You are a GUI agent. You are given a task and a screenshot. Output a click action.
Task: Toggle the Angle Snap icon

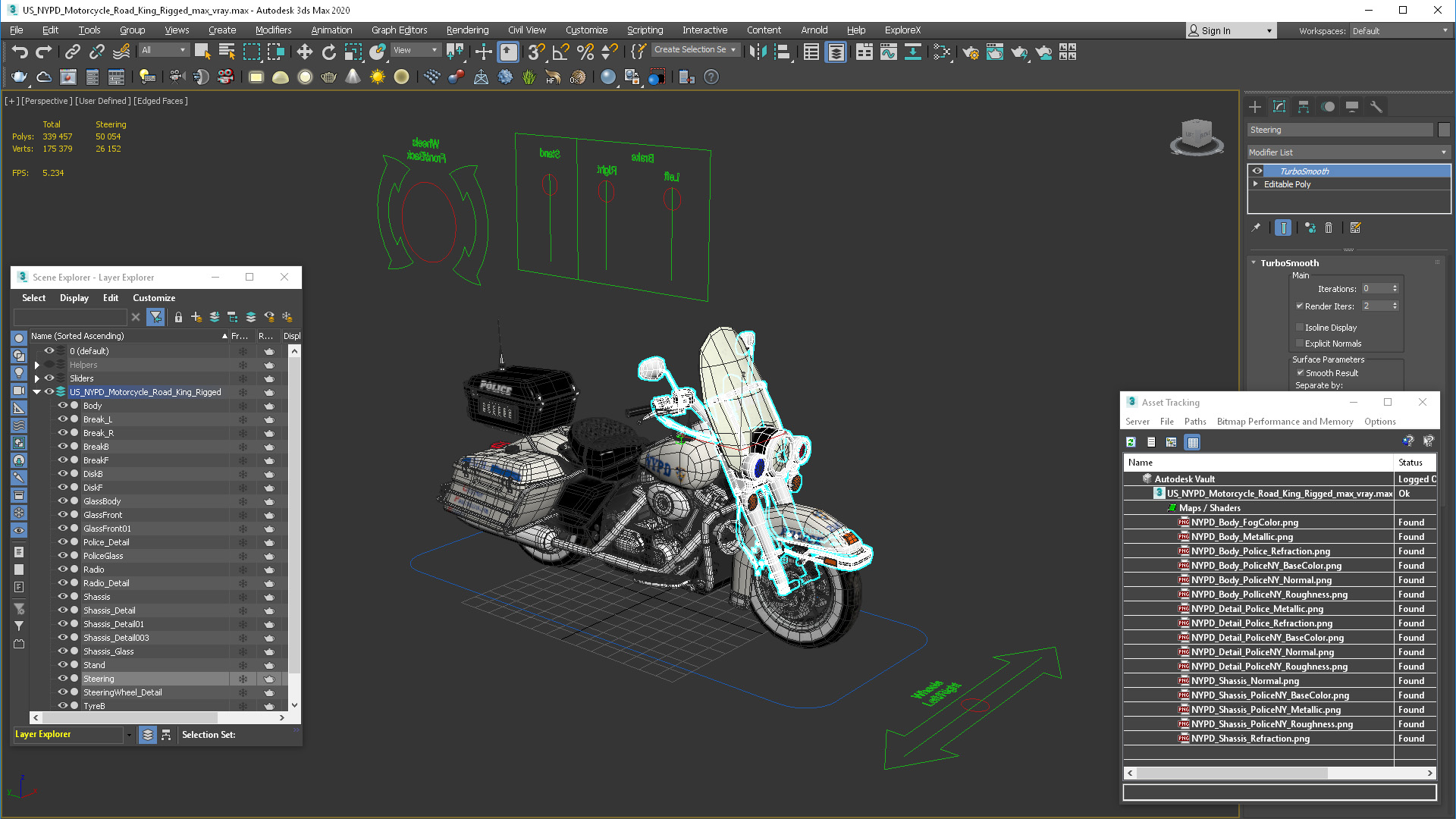(561, 52)
